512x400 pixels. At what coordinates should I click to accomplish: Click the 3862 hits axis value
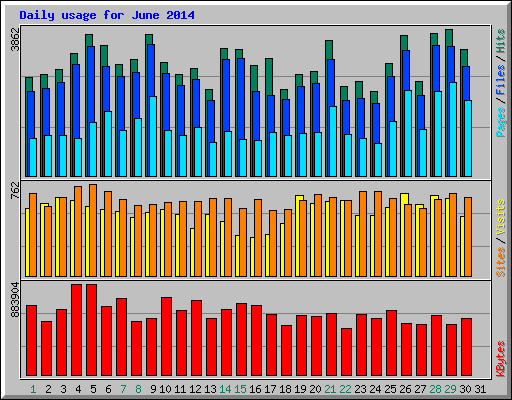(x=15, y=39)
